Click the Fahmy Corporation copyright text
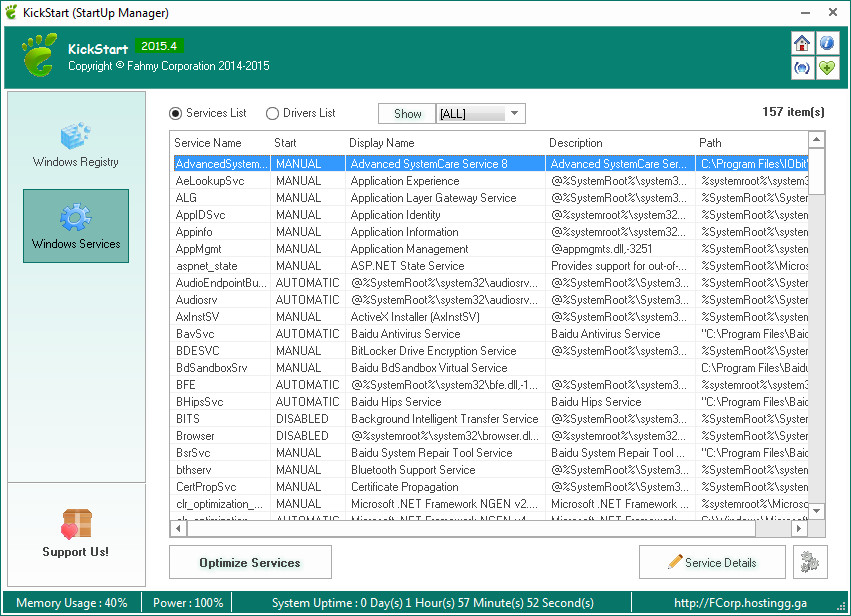The image size is (851, 616). point(169,66)
